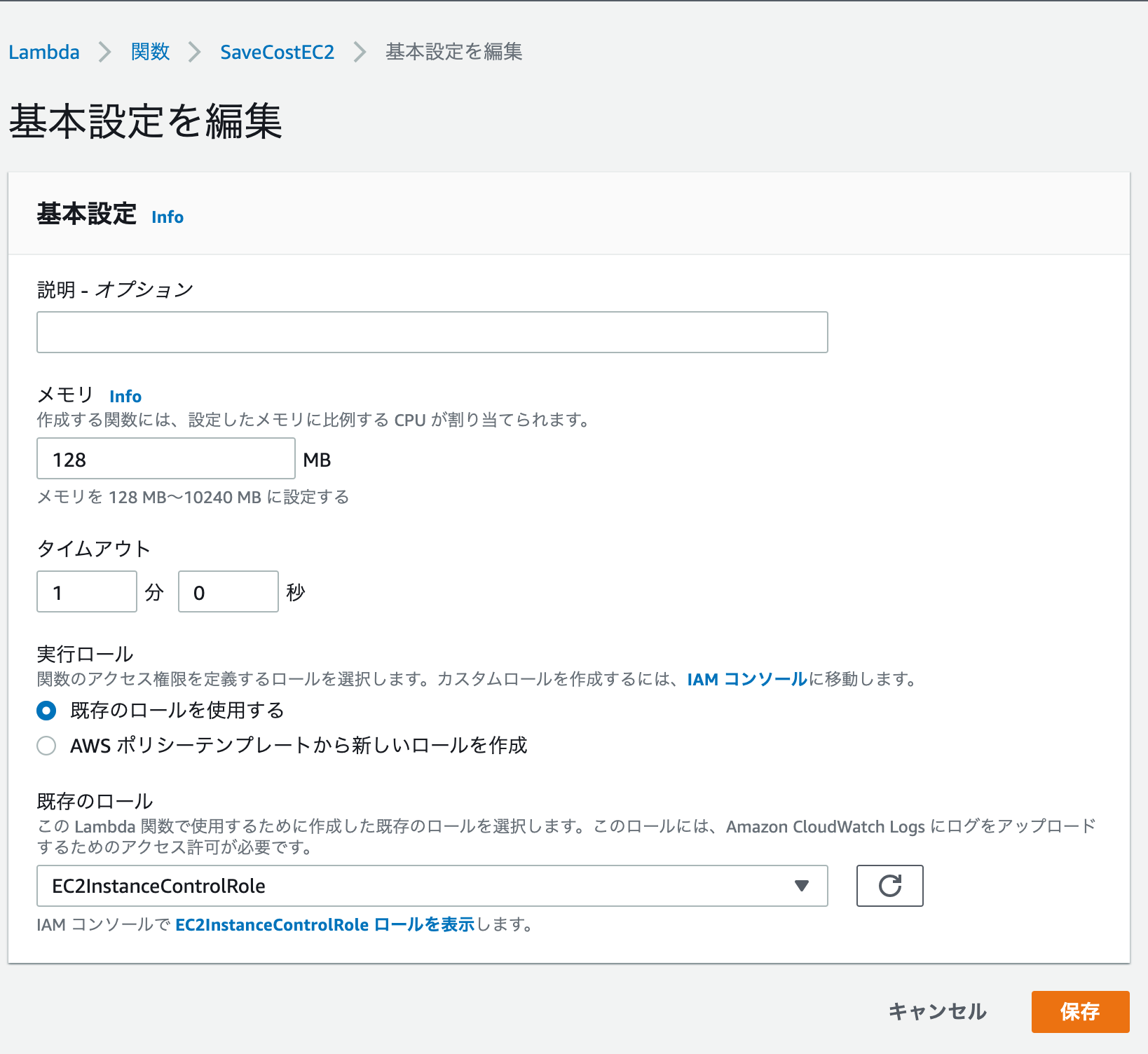Select AWS ポリシーテンプレートから新しいロールを作成 radio
Image resolution: width=1148 pixels, height=1054 pixels.
pyautogui.click(x=46, y=746)
